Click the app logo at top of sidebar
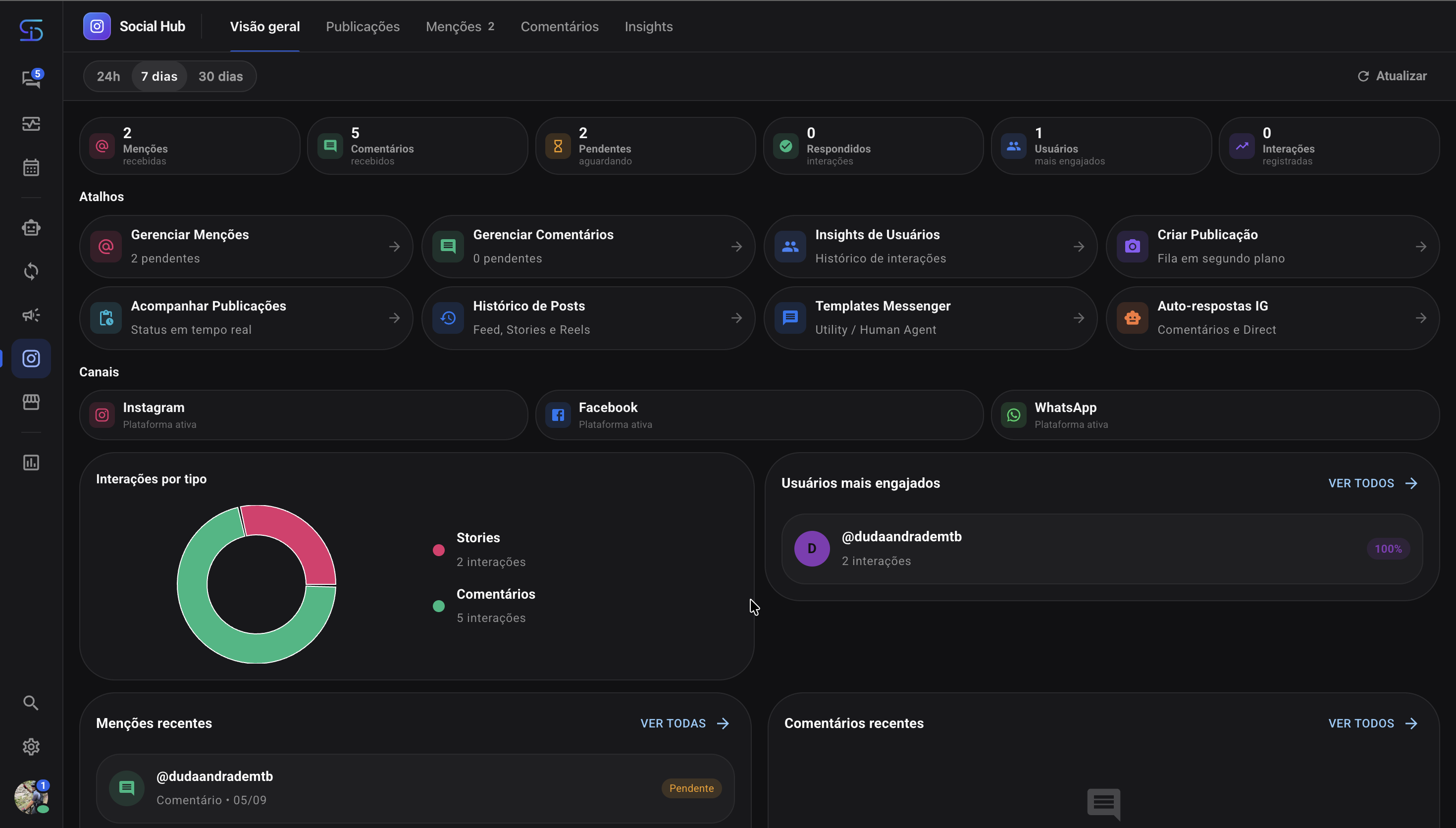This screenshot has height=828, width=1456. coord(31,30)
